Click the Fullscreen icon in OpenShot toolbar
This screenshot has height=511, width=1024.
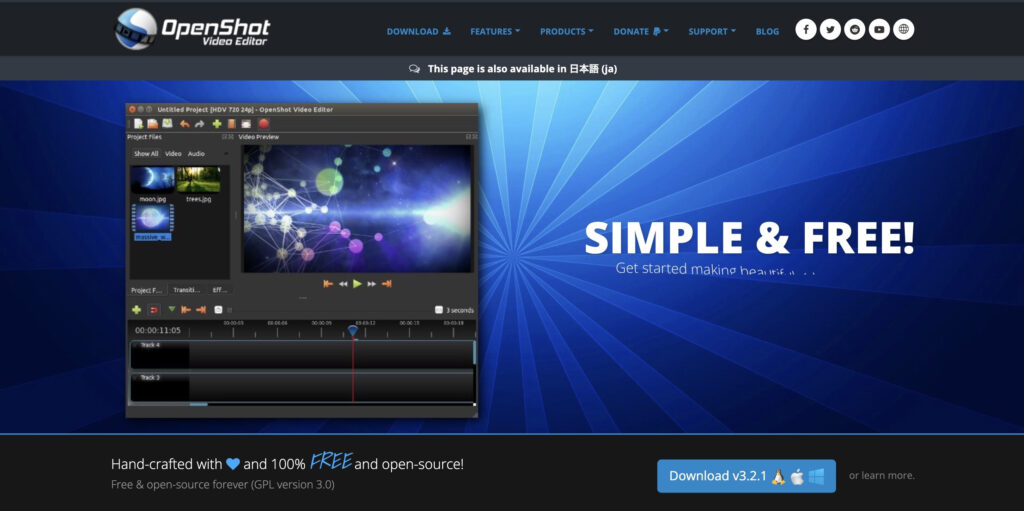pyautogui.click(x=246, y=124)
